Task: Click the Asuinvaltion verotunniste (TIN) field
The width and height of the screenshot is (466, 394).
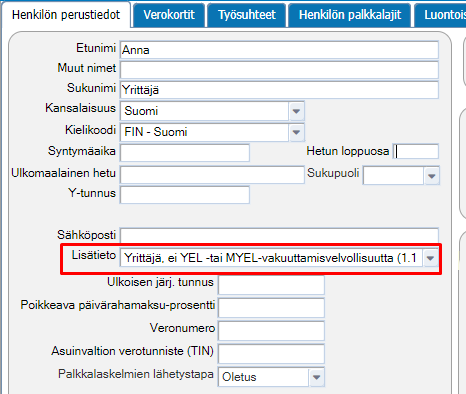Action: [271, 353]
